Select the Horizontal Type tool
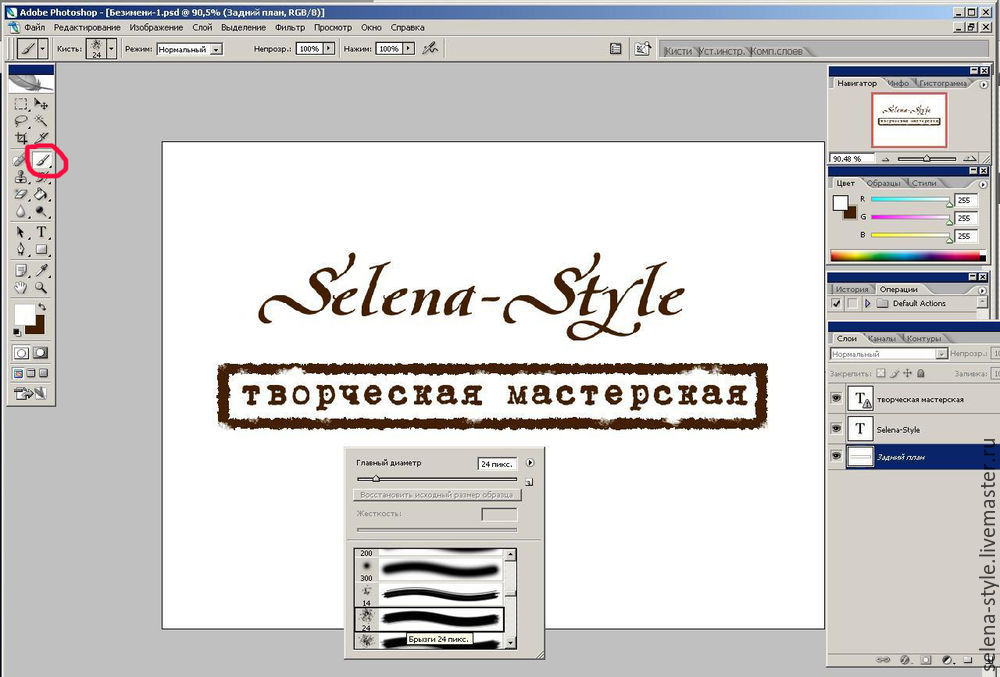 42,232
